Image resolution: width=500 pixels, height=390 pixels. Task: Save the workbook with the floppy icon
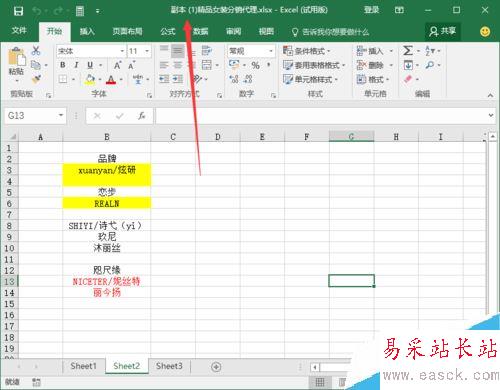(x=18, y=11)
